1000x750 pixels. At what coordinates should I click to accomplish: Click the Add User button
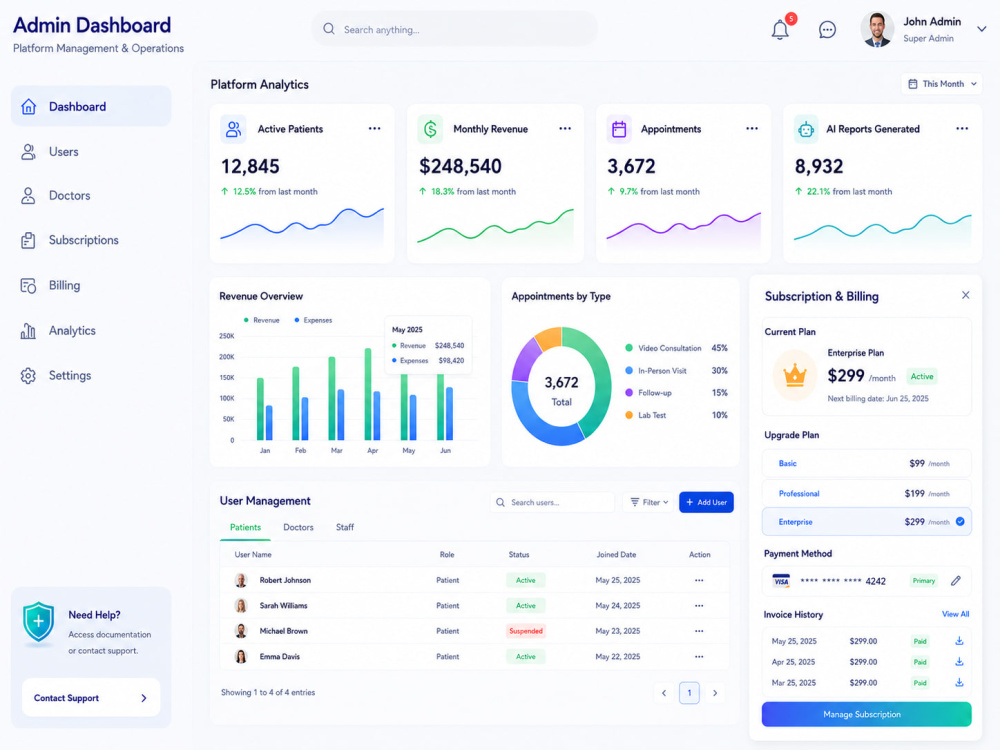pyautogui.click(x=706, y=503)
